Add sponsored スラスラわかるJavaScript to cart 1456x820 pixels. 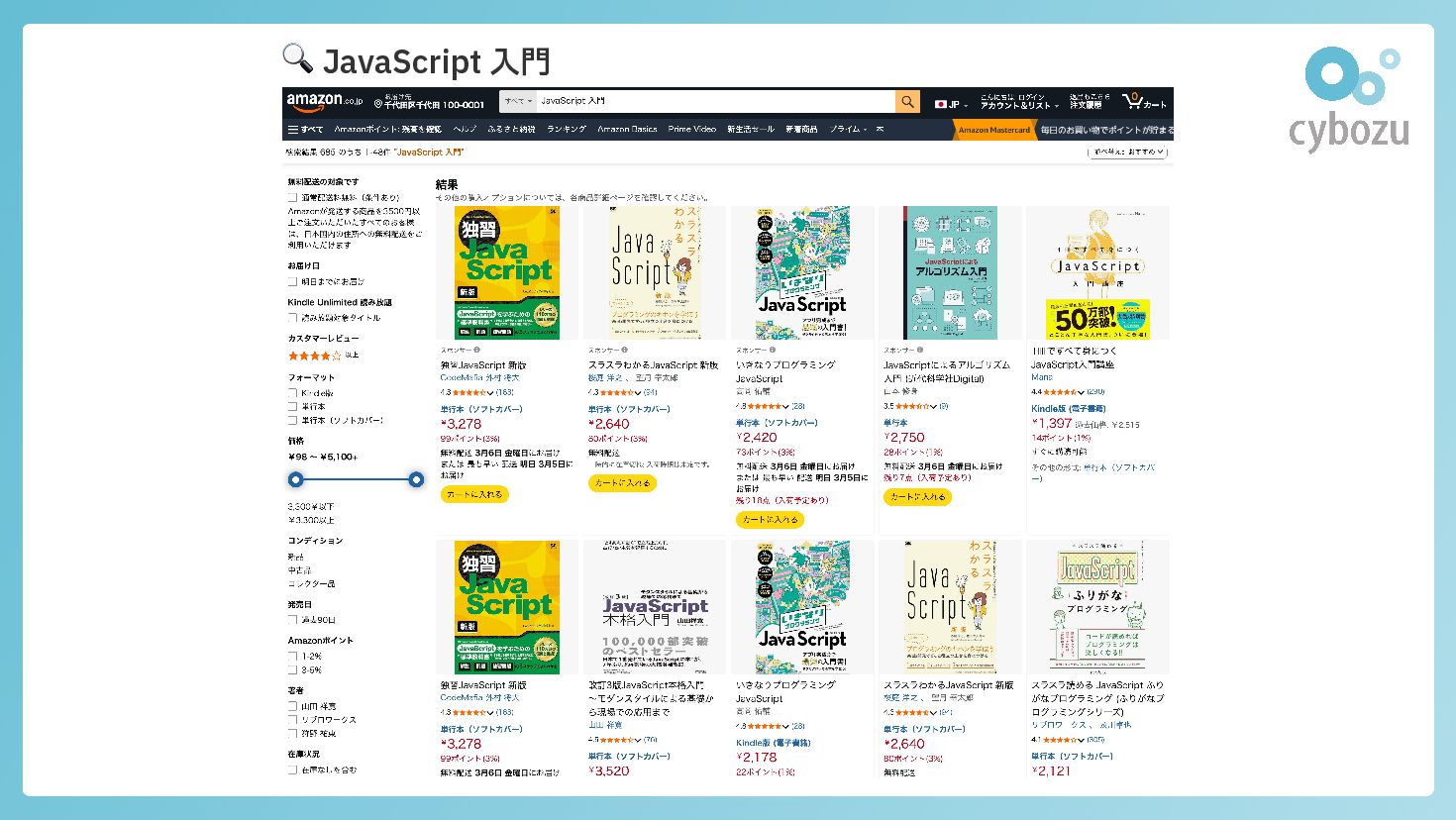[622, 483]
